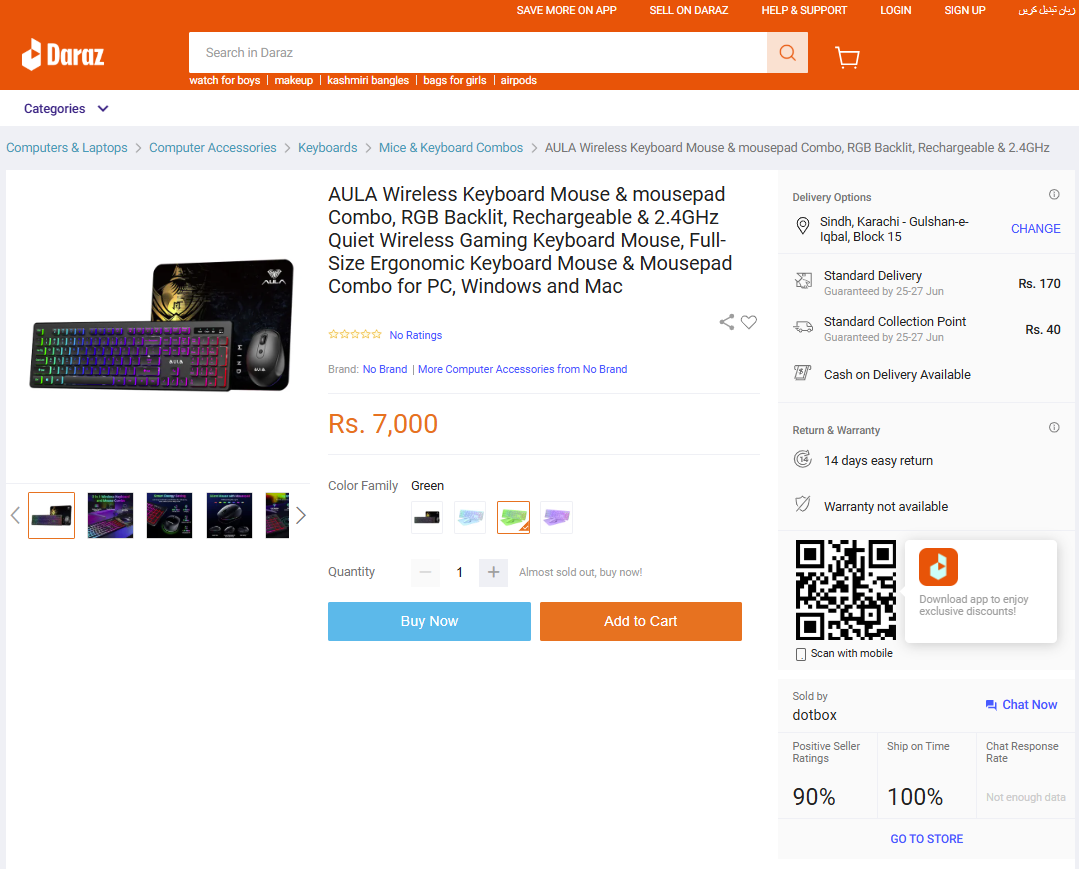
Task: Open the shopping cart icon
Action: tap(847, 57)
